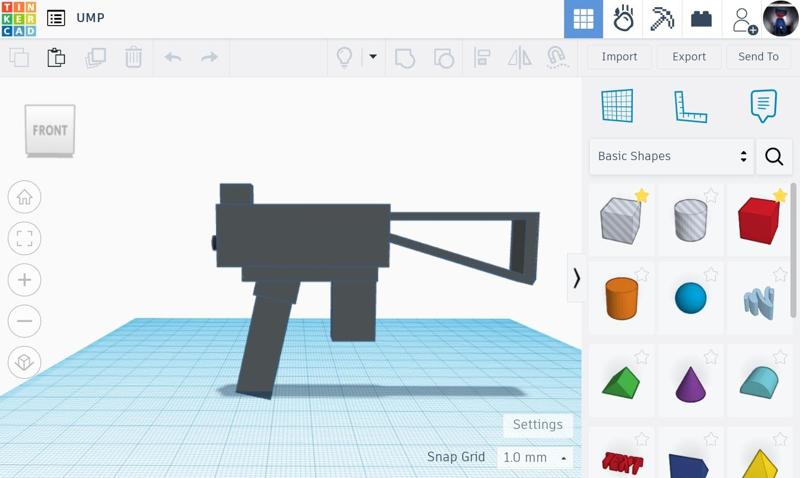Switch to Bricks mode
The image size is (800, 478).
pyautogui.click(x=701, y=19)
